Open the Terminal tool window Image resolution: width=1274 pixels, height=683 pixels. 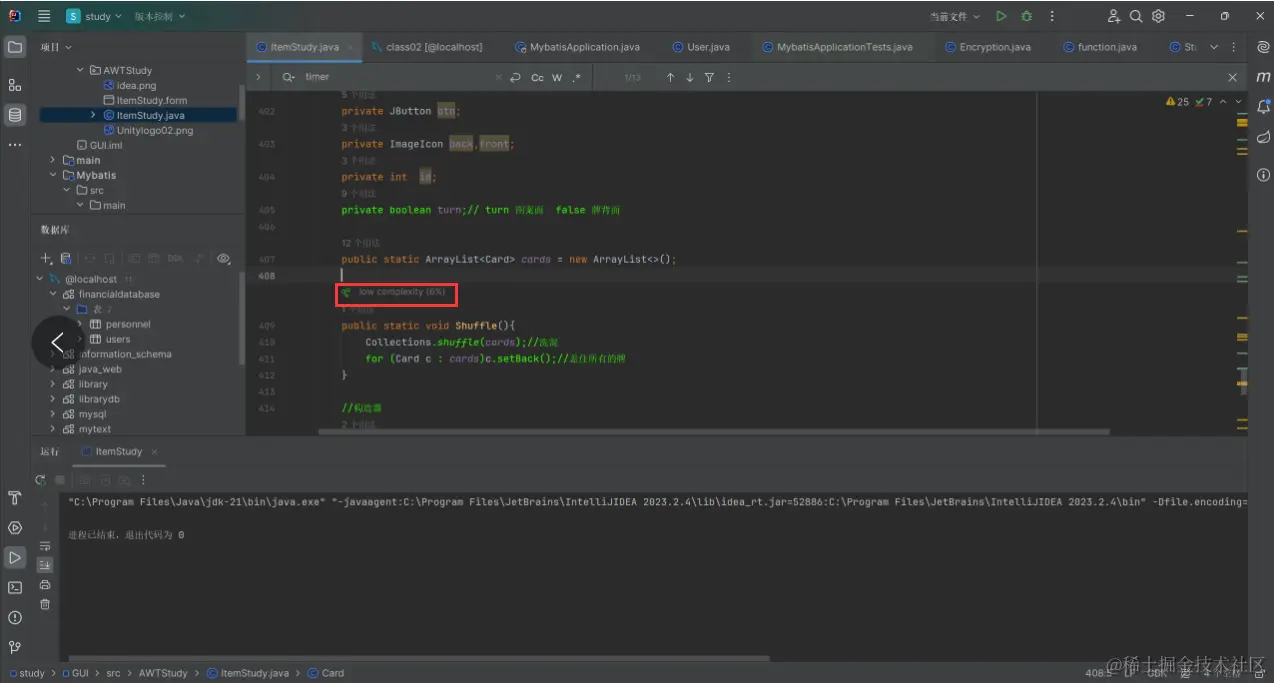[x=15, y=588]
